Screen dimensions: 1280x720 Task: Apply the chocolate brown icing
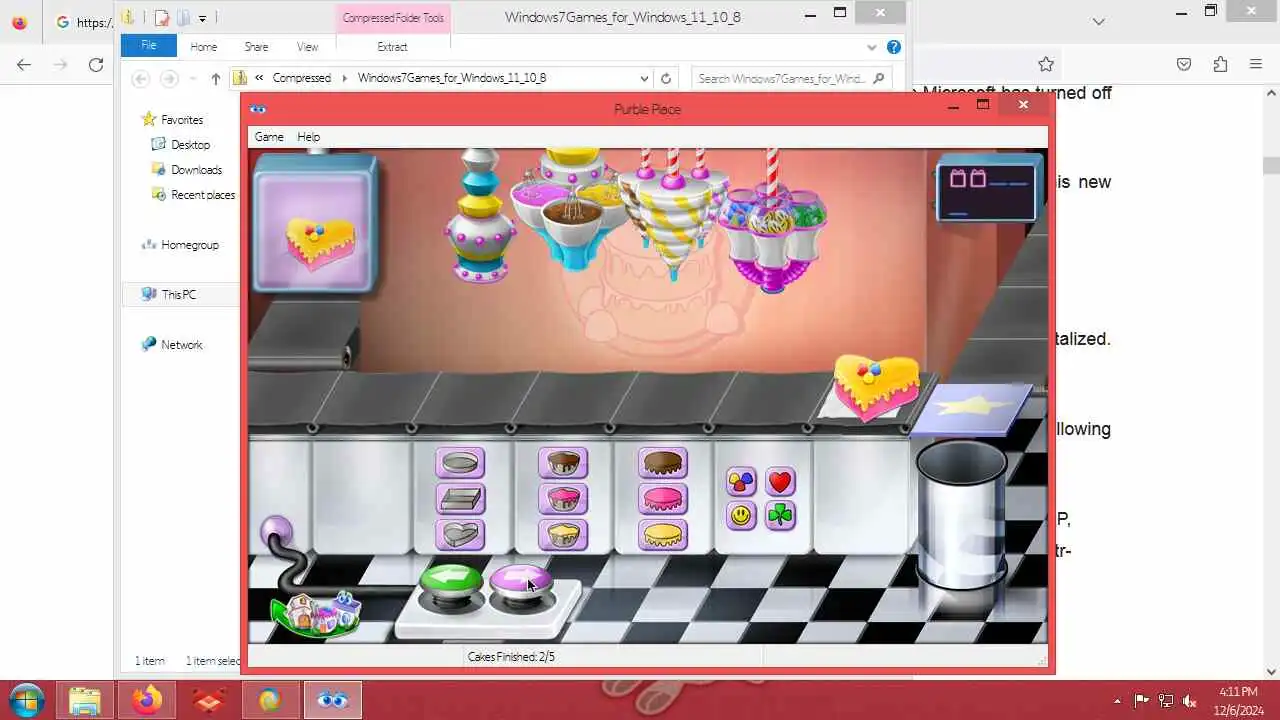[x=663, y=463]
